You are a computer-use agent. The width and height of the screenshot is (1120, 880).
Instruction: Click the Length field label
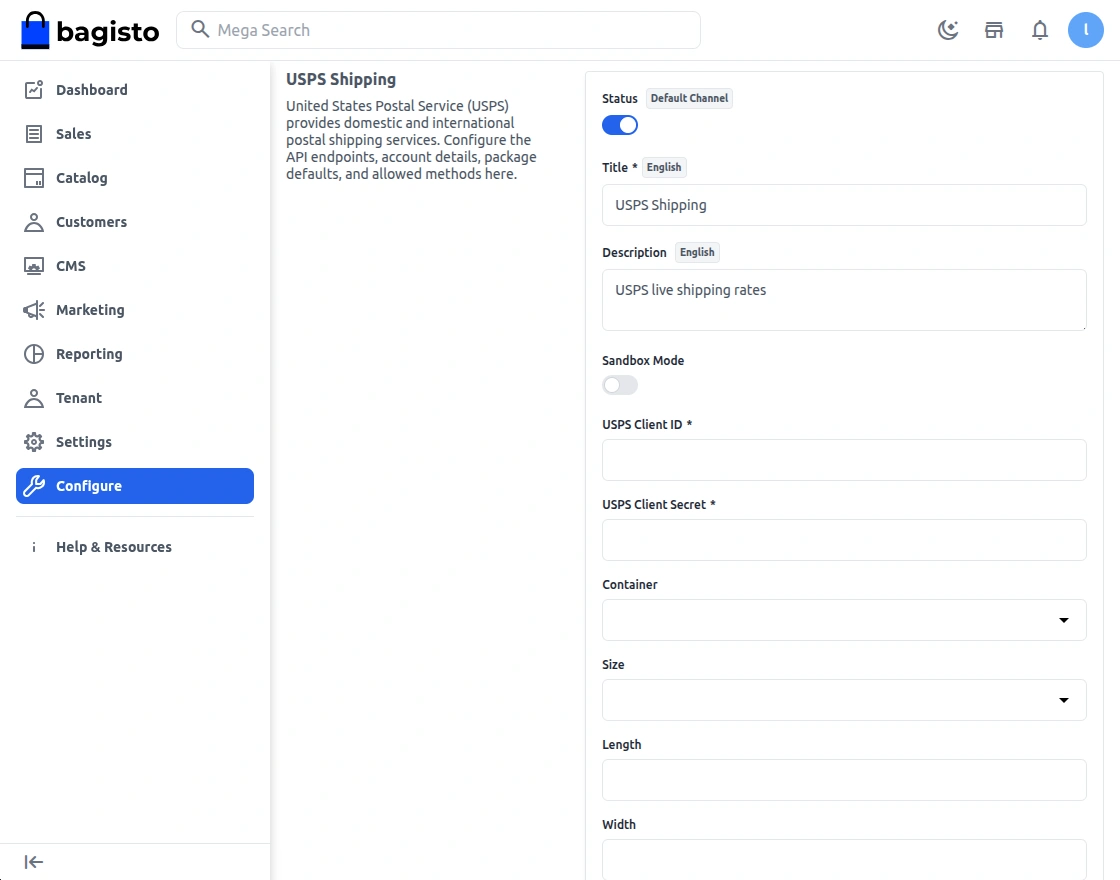click(x=621, y=745)
